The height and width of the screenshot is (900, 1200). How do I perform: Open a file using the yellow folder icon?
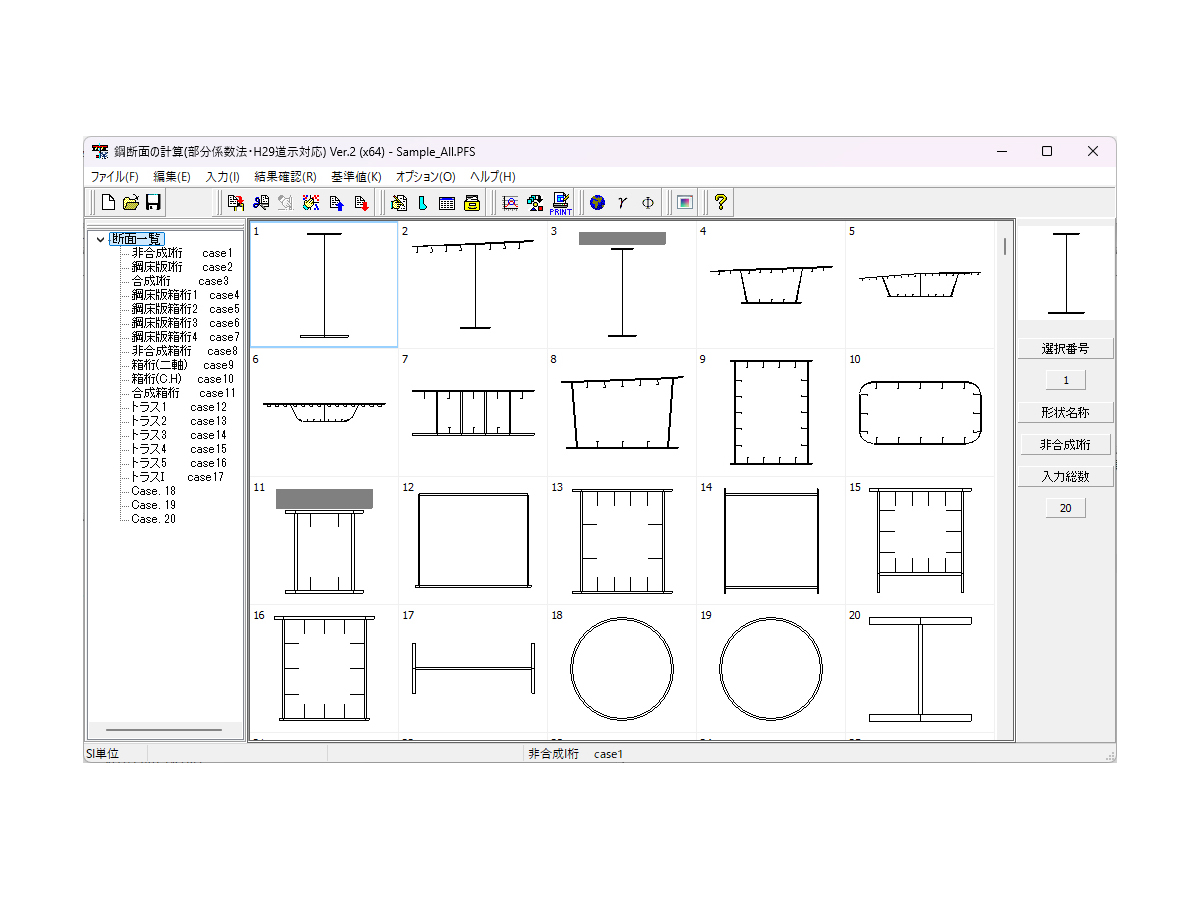(131, 203)
